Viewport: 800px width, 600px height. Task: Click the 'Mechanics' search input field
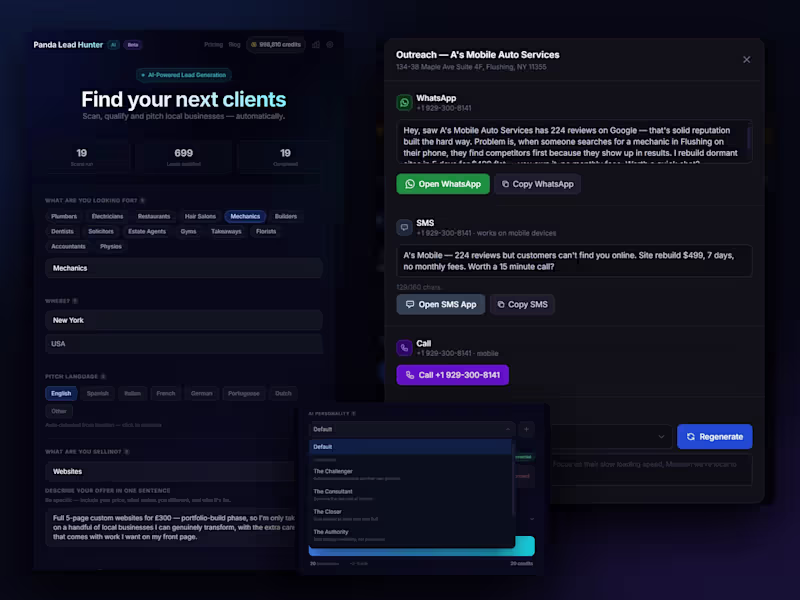coord(184,268)
